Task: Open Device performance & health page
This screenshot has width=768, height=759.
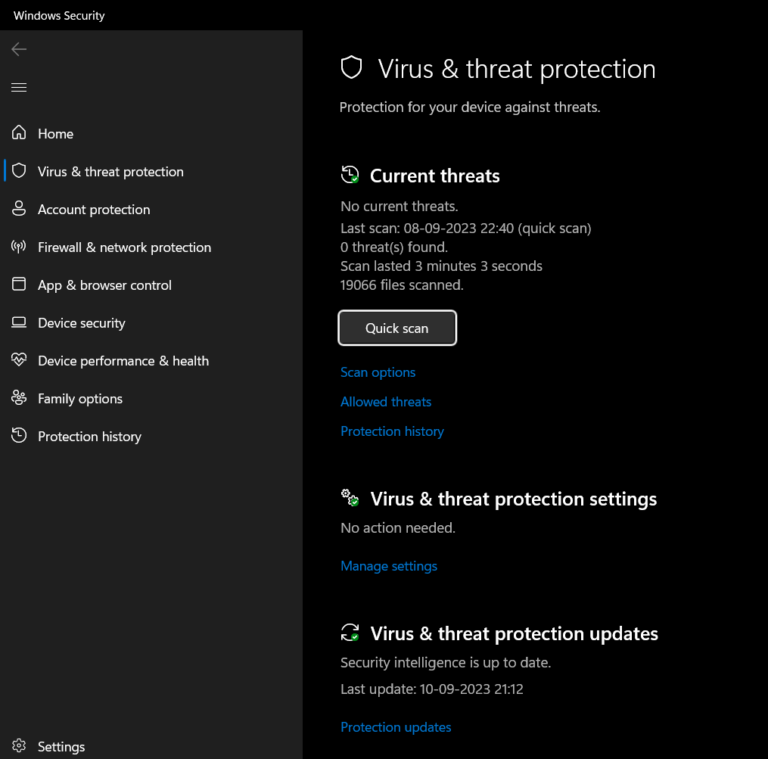Action: pos(123,361)
